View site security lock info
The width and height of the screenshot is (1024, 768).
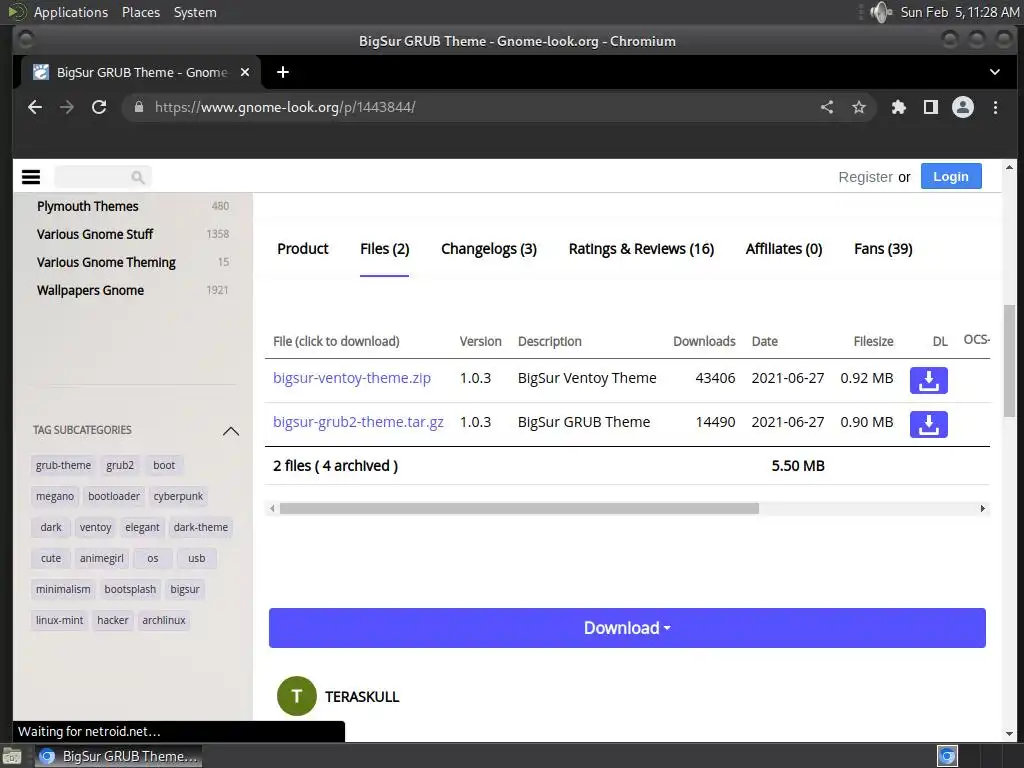[138, 107]
